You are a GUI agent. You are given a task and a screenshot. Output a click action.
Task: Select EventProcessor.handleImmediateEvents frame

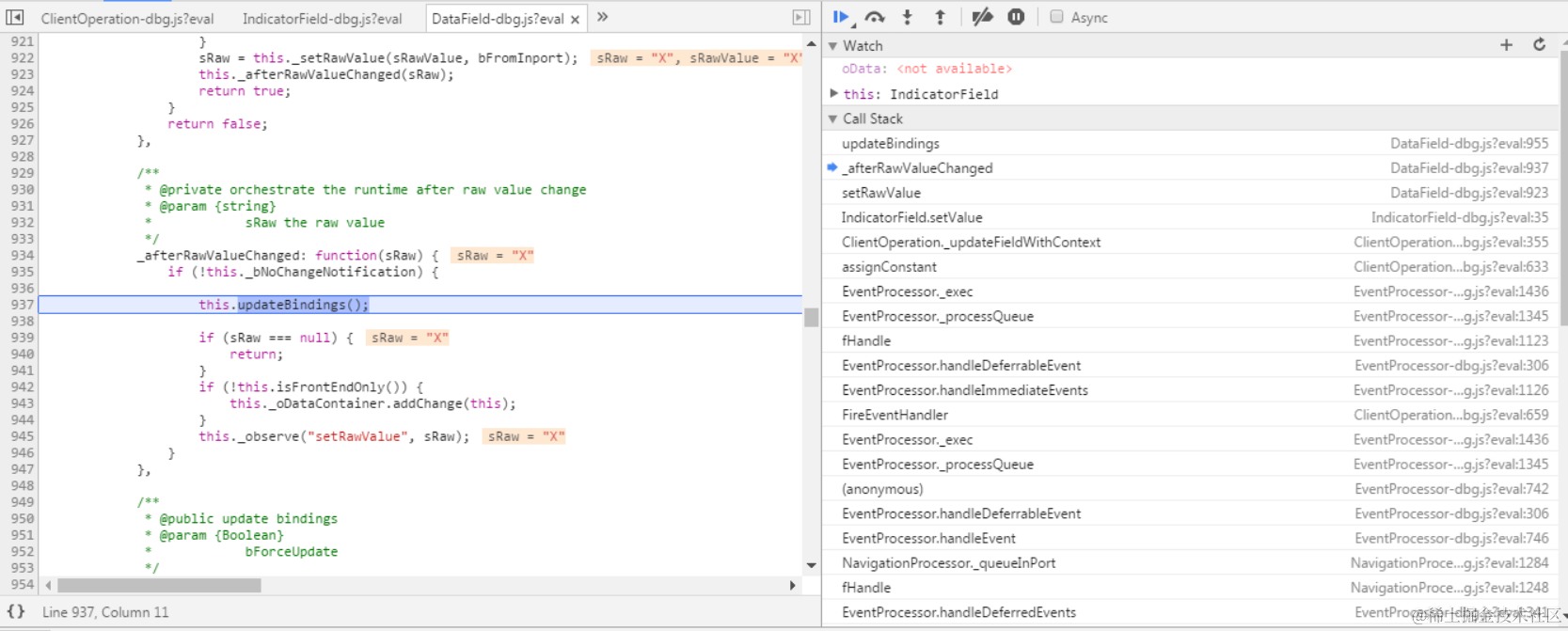[x=1190, y=390]
